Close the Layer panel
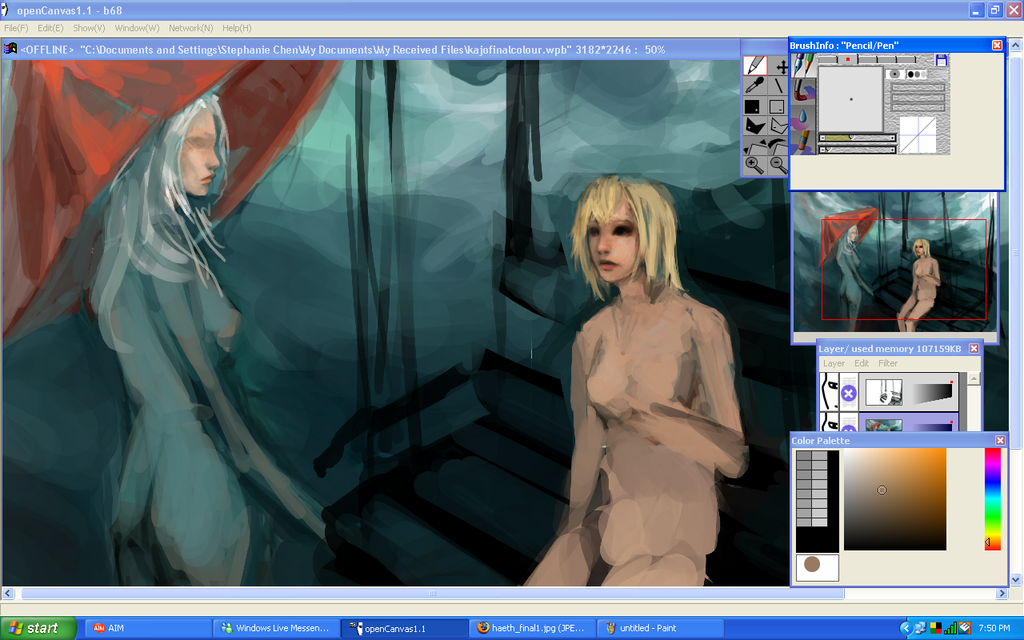1024x640 pixels. (973, 349)
